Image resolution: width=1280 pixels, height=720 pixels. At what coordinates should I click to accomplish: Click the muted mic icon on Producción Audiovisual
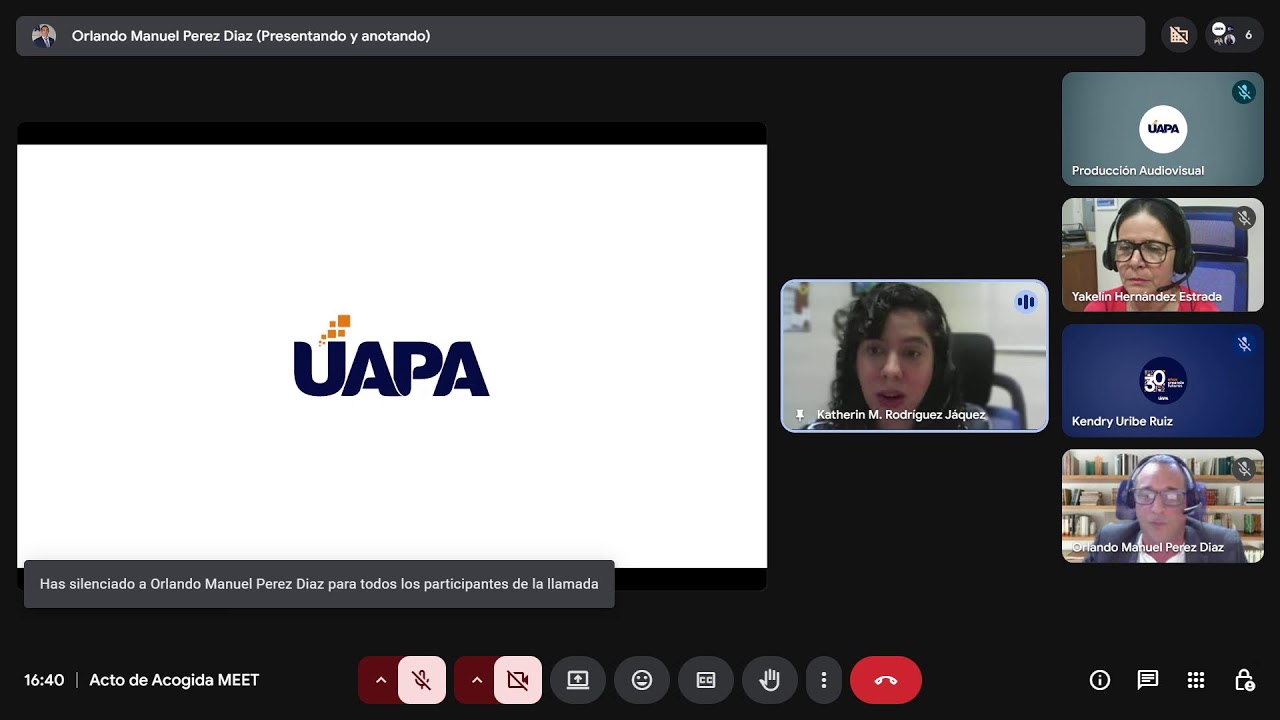coord(1244,93)
